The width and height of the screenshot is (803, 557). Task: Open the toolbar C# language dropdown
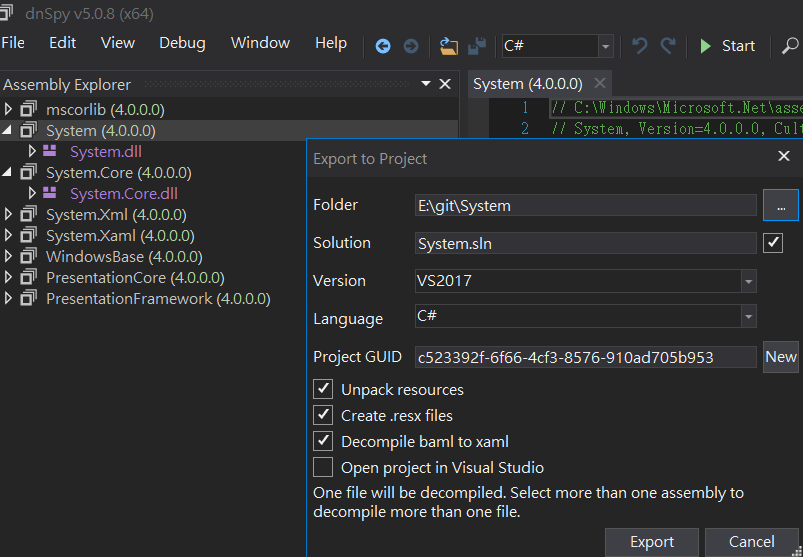605,47
